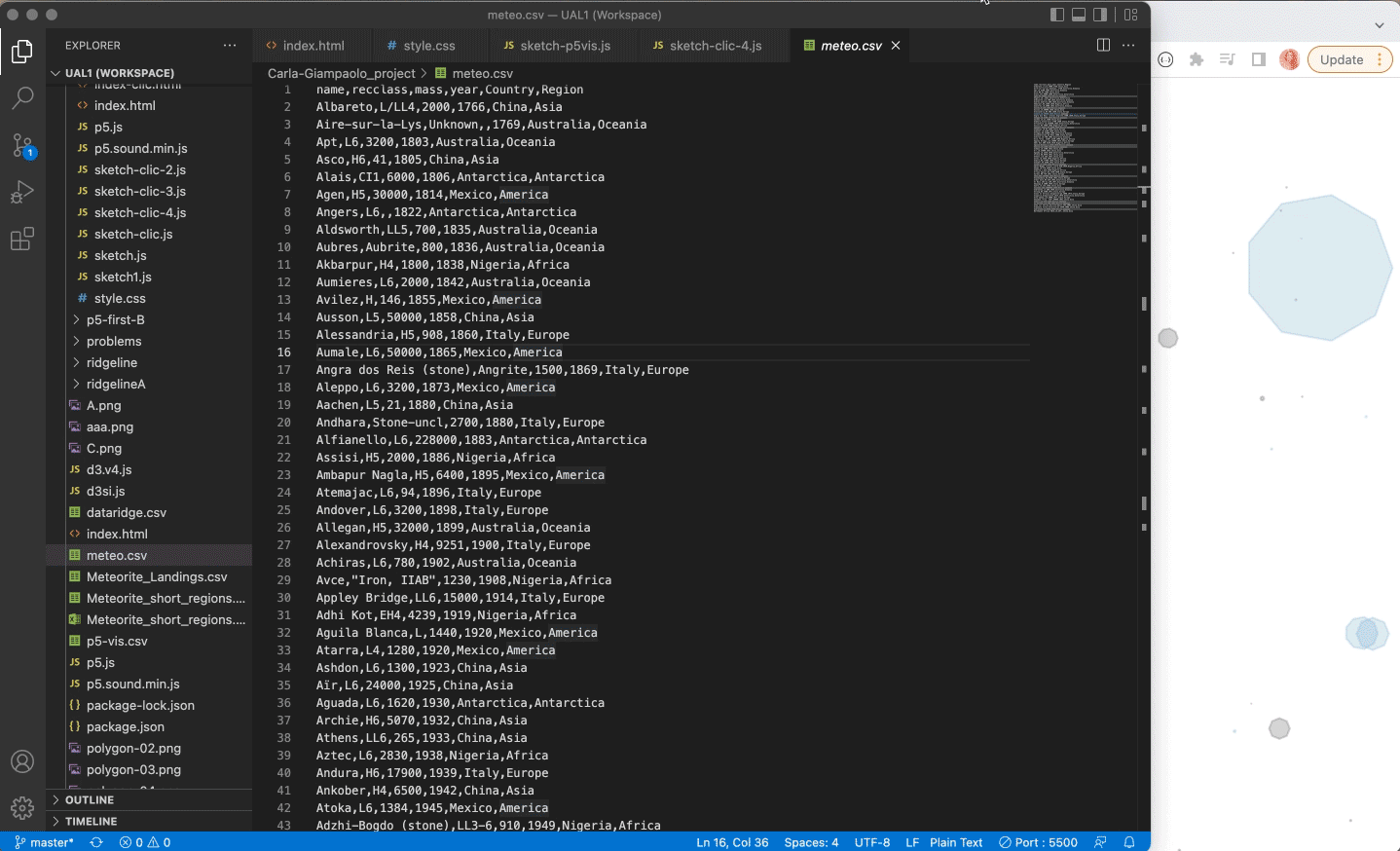This screenshot has height=851, width=1400.
Task: Open editor more actions menu
Action: (1128, 46)
